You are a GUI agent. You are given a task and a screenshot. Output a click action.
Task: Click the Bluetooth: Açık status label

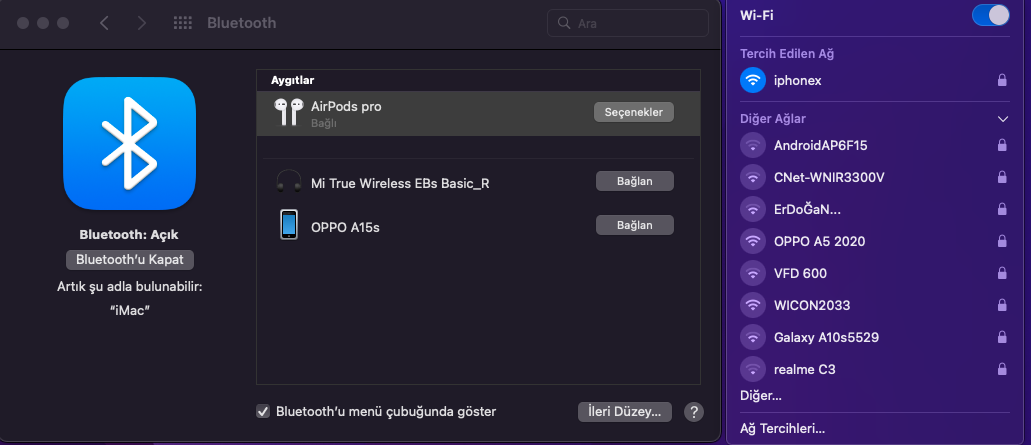[129, 234]
